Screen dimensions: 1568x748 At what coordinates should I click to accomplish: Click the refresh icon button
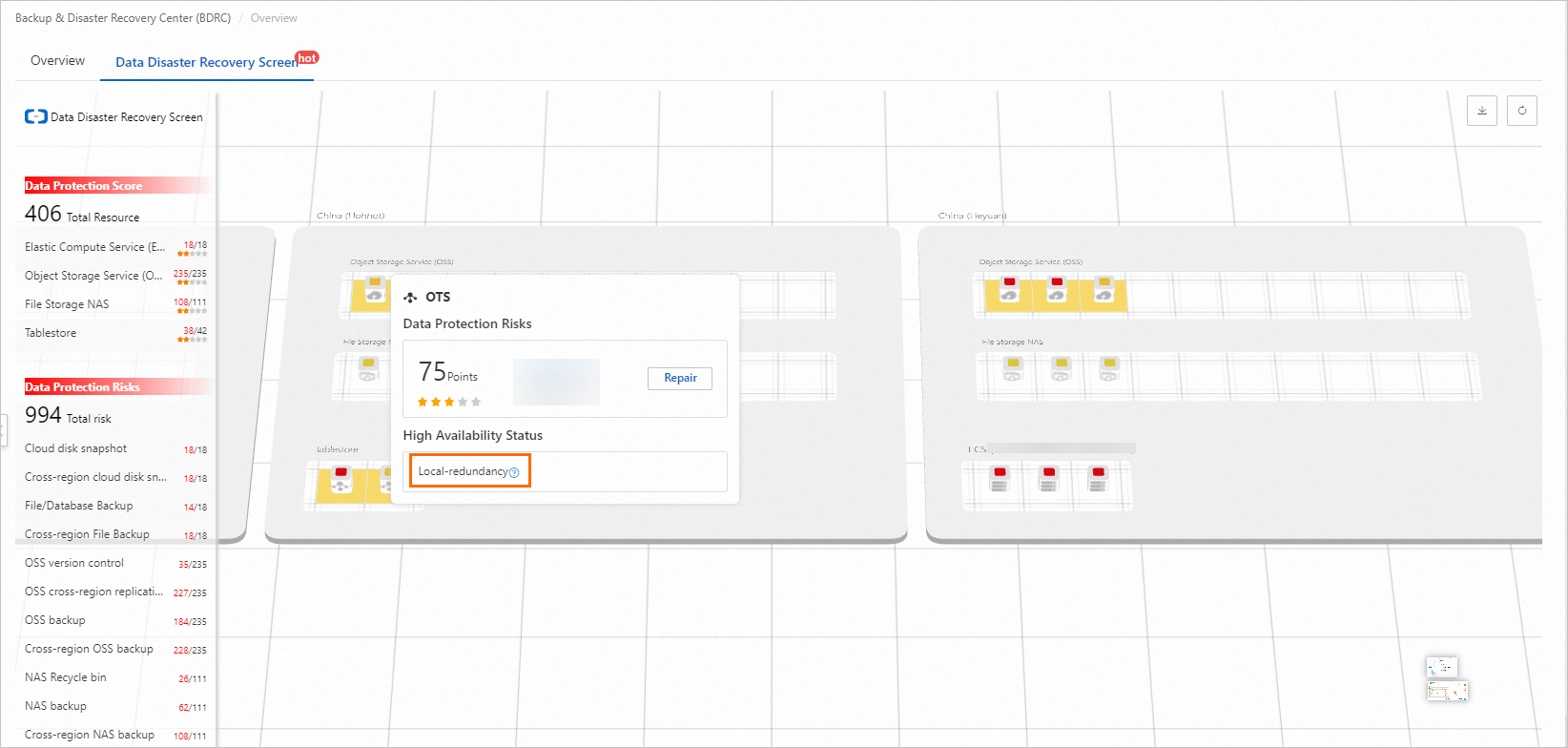pyautogui.click(x=1522, y=111)
